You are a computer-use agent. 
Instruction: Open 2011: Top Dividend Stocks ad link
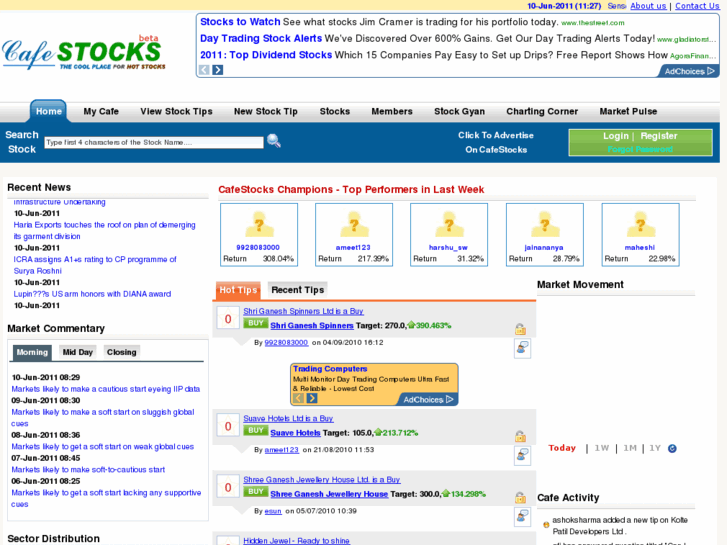tap(266, 55)
